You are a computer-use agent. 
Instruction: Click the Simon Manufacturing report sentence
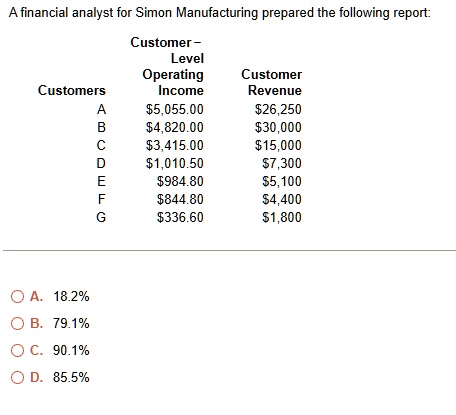point(220,13)
